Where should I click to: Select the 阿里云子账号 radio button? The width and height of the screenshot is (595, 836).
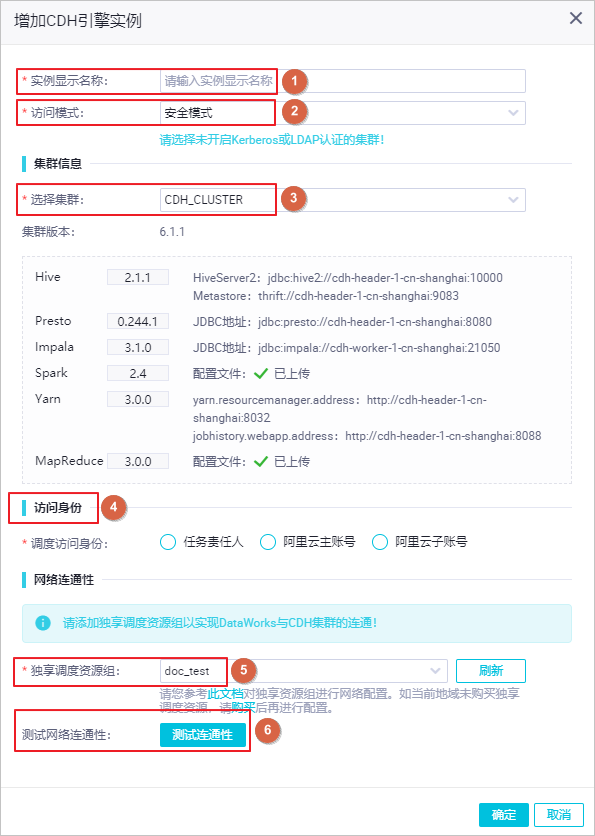380,543
